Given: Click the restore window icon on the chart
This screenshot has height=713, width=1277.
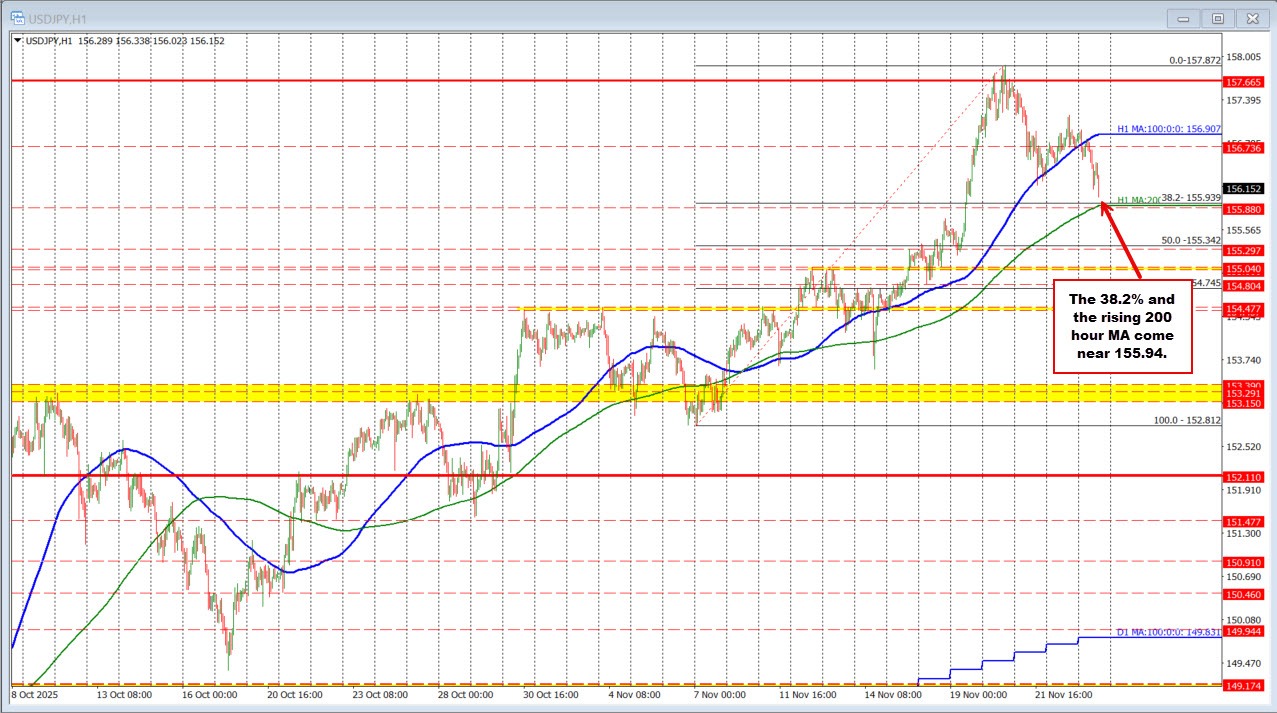Looking at the screenshot, I should [1217, 18].
